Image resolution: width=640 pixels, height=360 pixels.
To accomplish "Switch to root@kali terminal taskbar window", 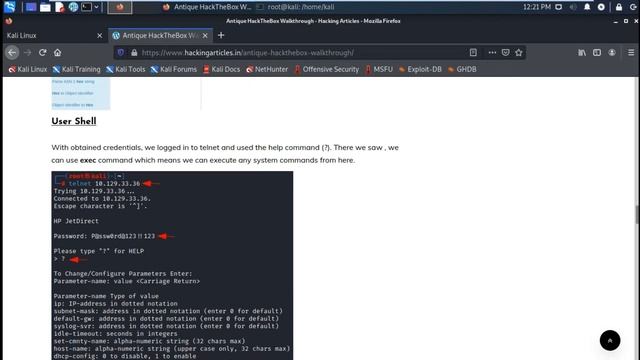I will tap(296, 7).
